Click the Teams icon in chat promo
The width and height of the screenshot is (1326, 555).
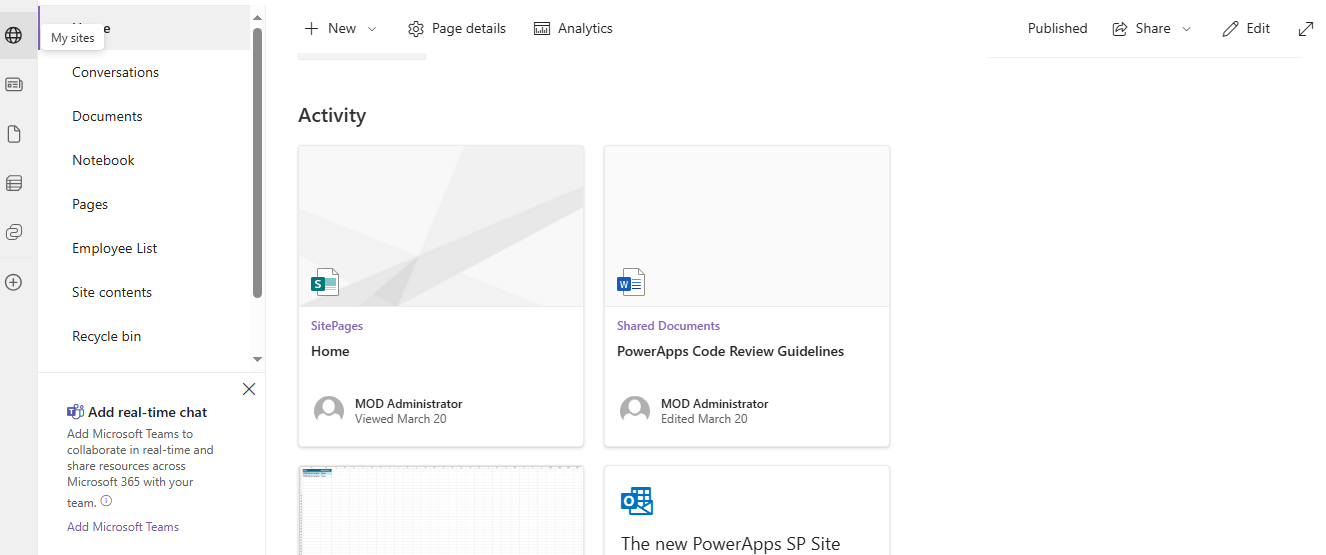[x=75, y=412]
